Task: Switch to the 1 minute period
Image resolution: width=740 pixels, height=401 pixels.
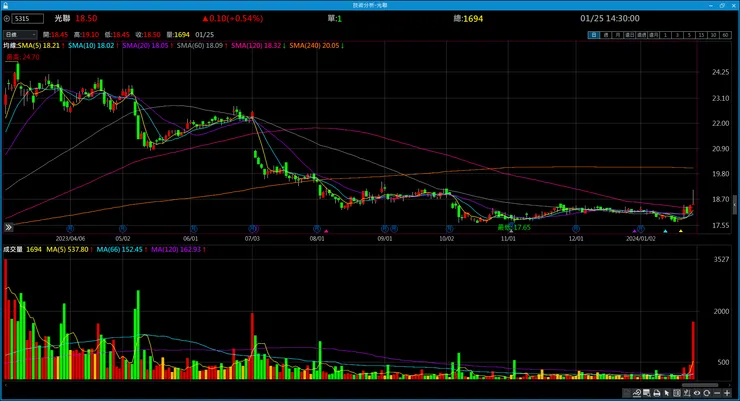Action: (x=665, y=35)
